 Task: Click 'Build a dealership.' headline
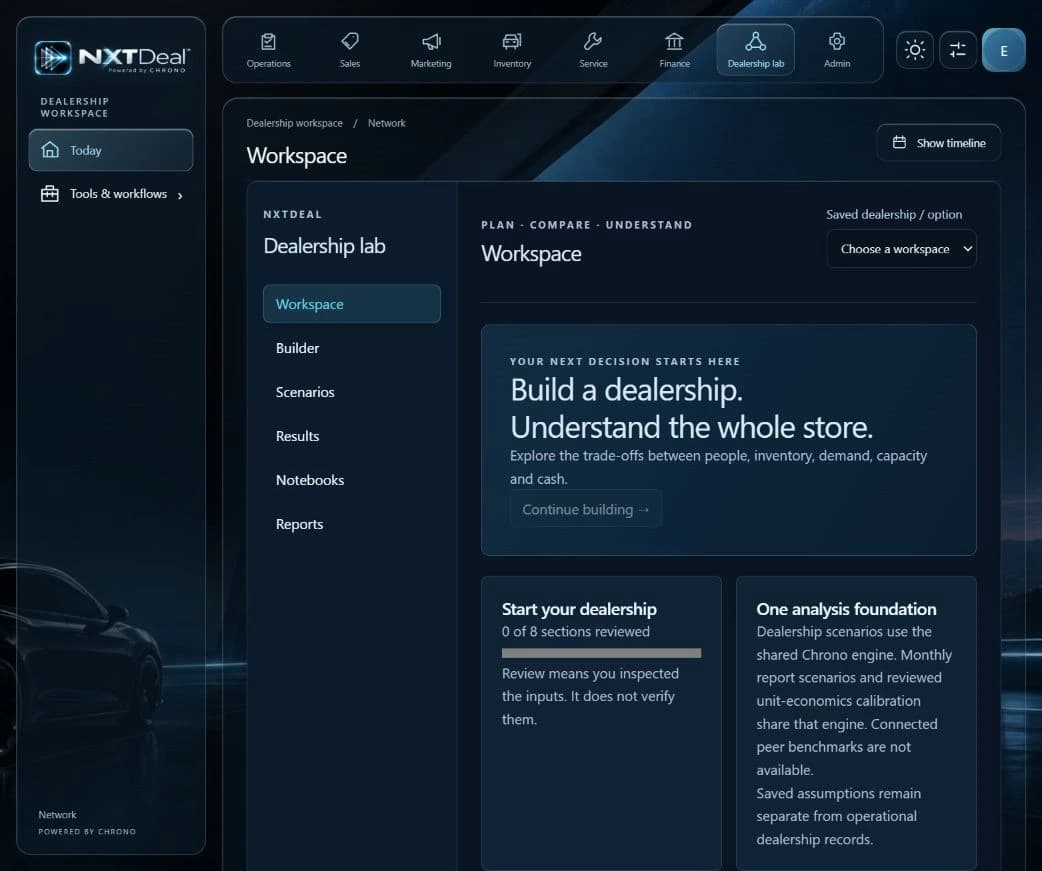tap(626, 389)
